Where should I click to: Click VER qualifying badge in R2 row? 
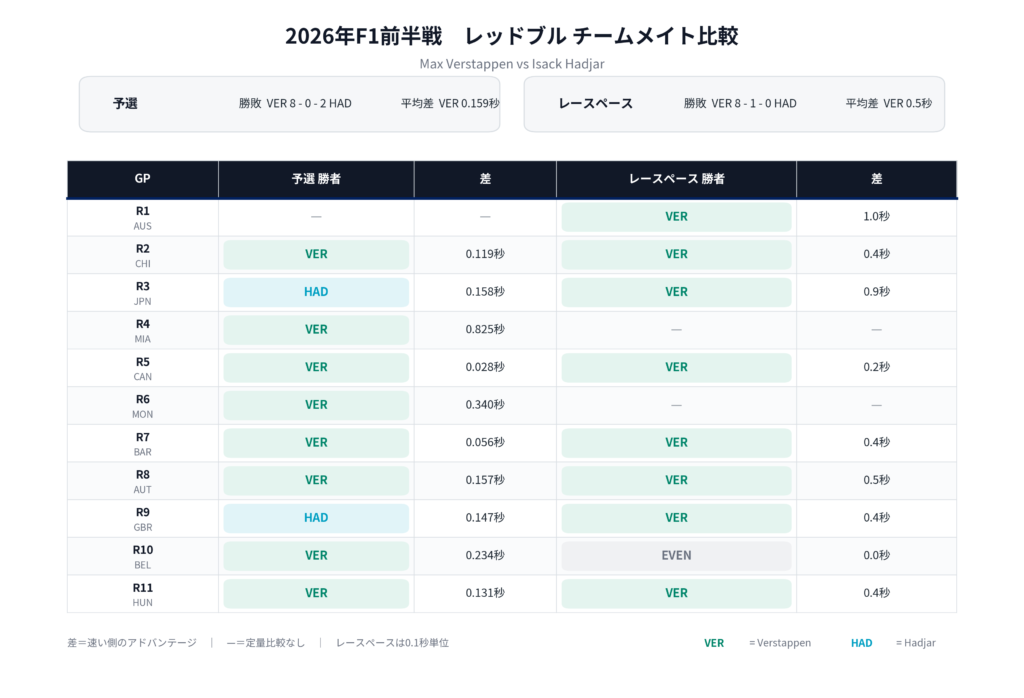point(316,254)
